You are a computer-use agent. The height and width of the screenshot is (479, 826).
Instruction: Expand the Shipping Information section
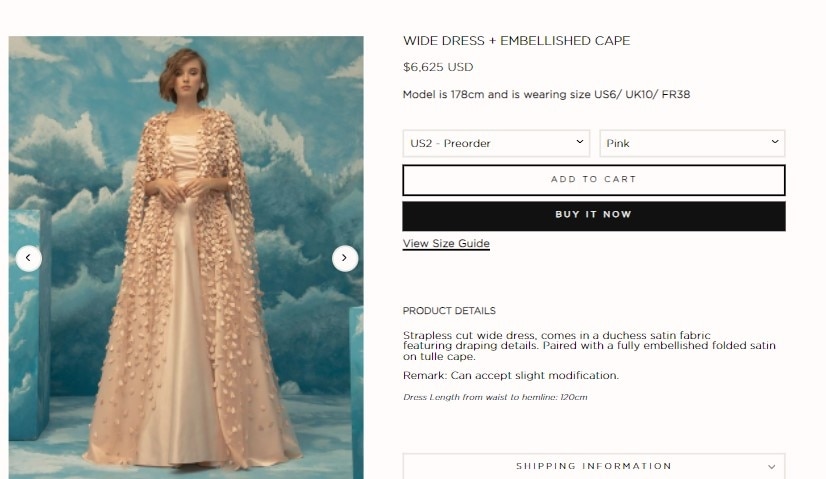pyautogui.click(x=594, y=466)
